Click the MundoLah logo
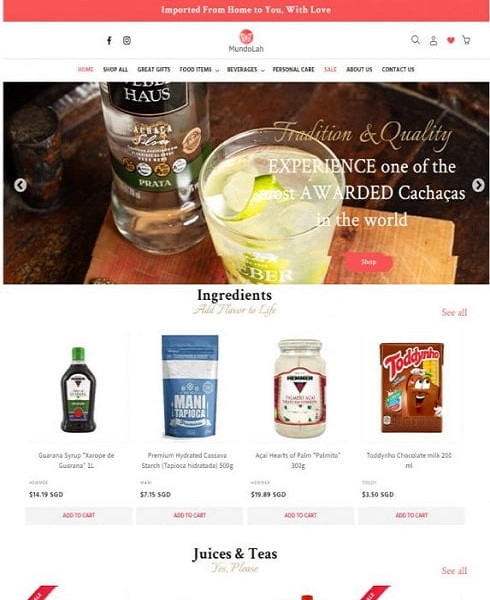 tap(246, 41)
